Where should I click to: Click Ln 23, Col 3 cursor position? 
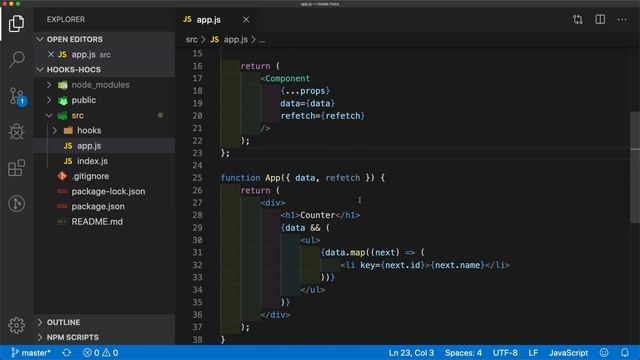(x=411, y=353)
